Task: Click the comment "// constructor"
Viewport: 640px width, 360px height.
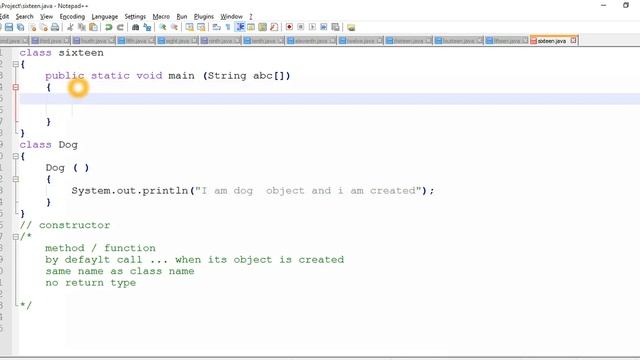Action: tap(65, 225)
